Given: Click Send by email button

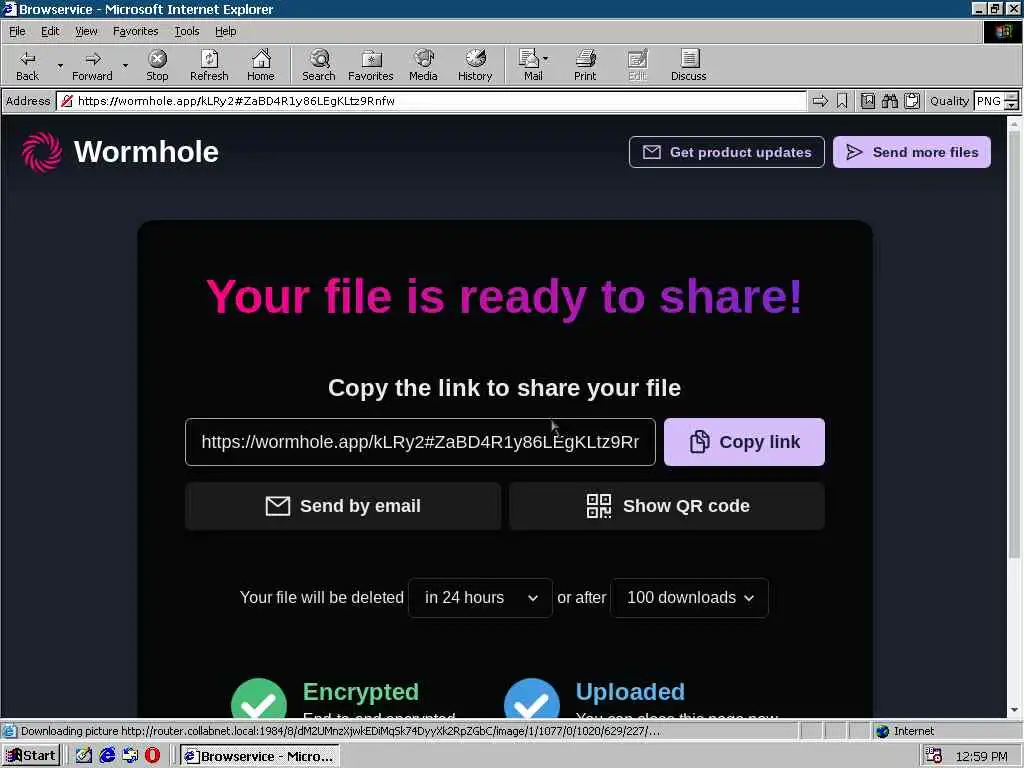Looking at the screenshot, I should [343, 506].
